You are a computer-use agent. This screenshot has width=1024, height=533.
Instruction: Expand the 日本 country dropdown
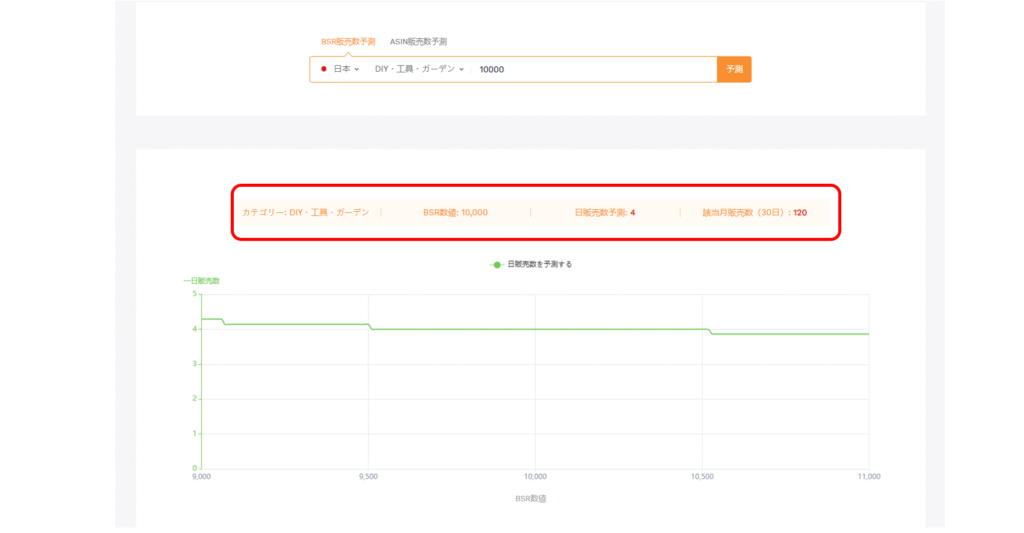tap(341, 69)
